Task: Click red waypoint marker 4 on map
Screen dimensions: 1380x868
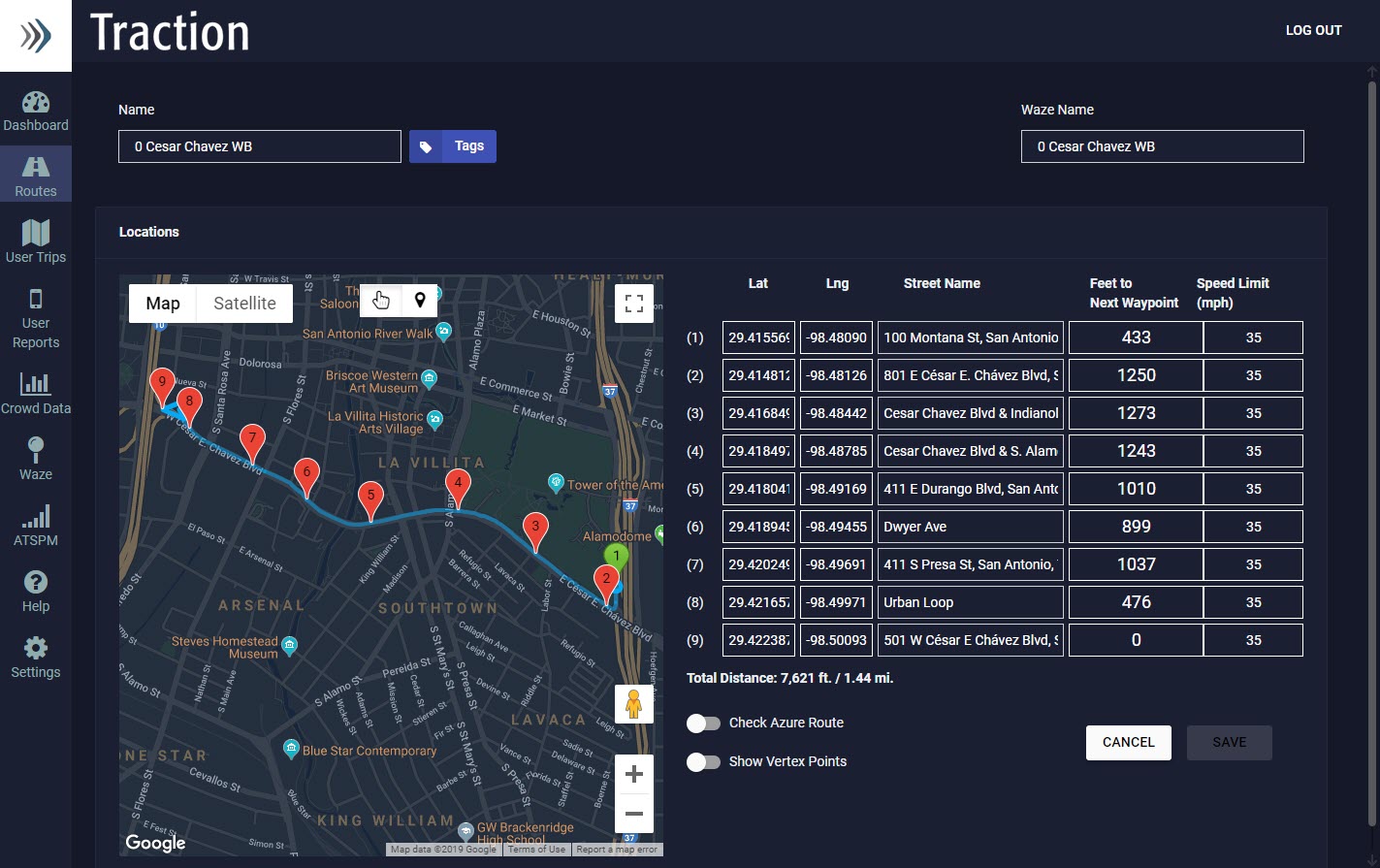Action: pyautogui.click(x=458, y=489)
